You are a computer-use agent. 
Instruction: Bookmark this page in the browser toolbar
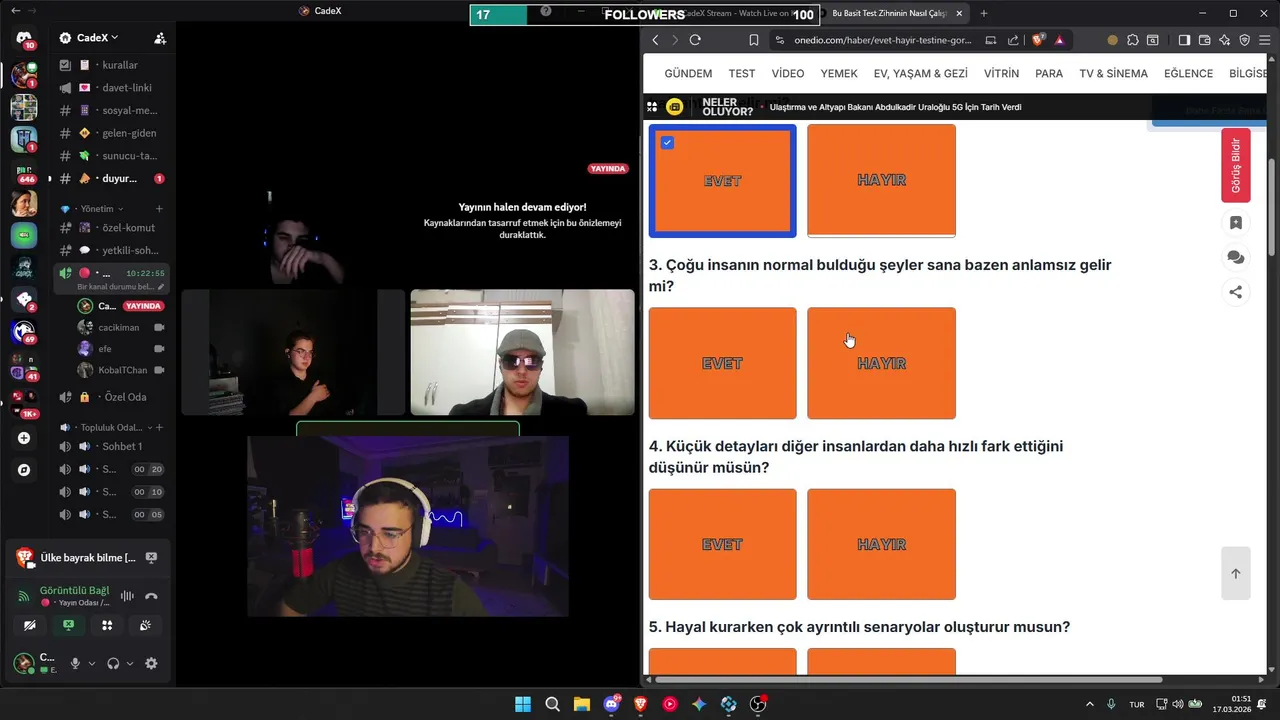coord(753,40)
